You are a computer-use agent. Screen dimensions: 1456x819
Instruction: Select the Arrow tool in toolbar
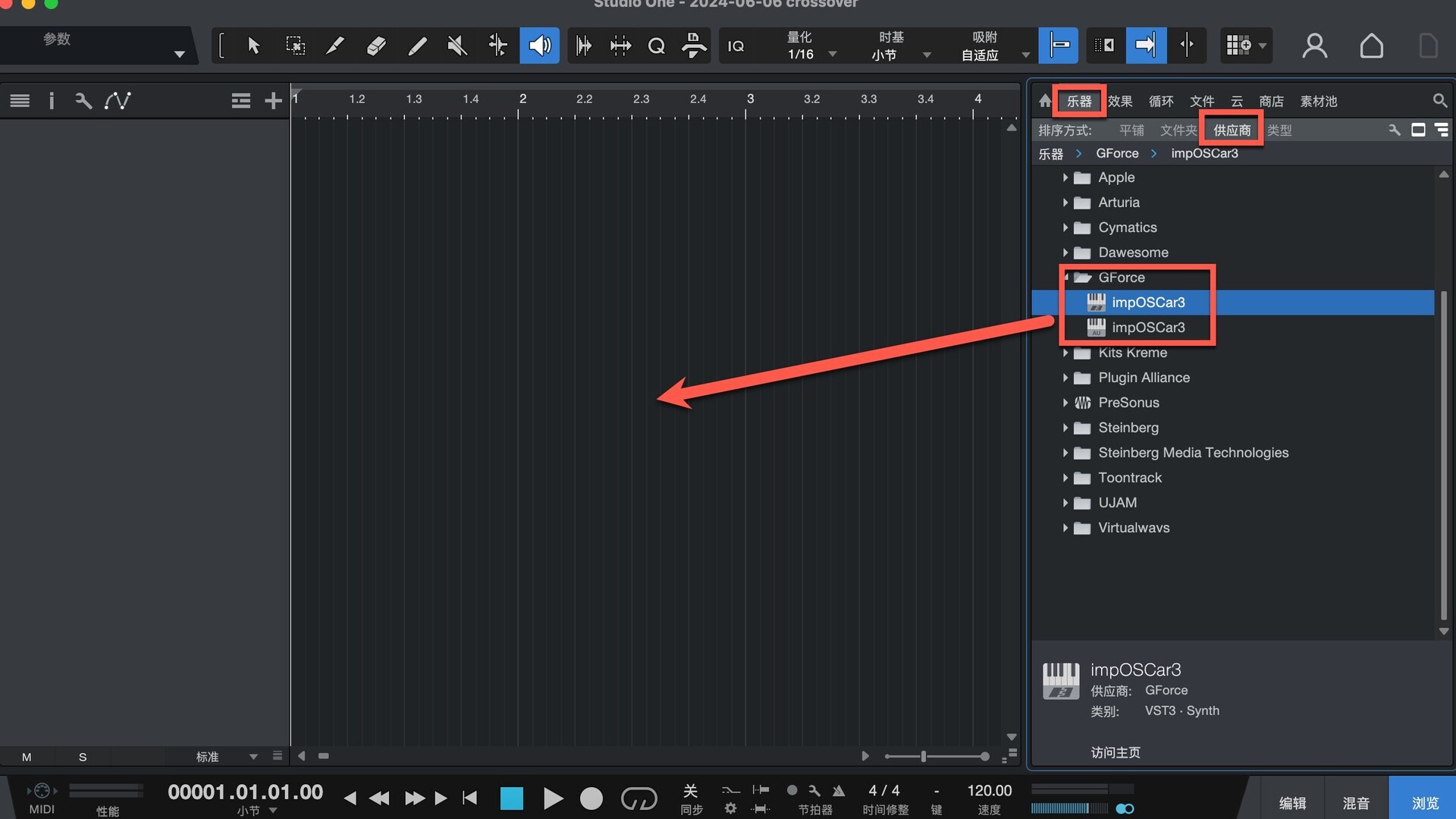pos(254,46)
